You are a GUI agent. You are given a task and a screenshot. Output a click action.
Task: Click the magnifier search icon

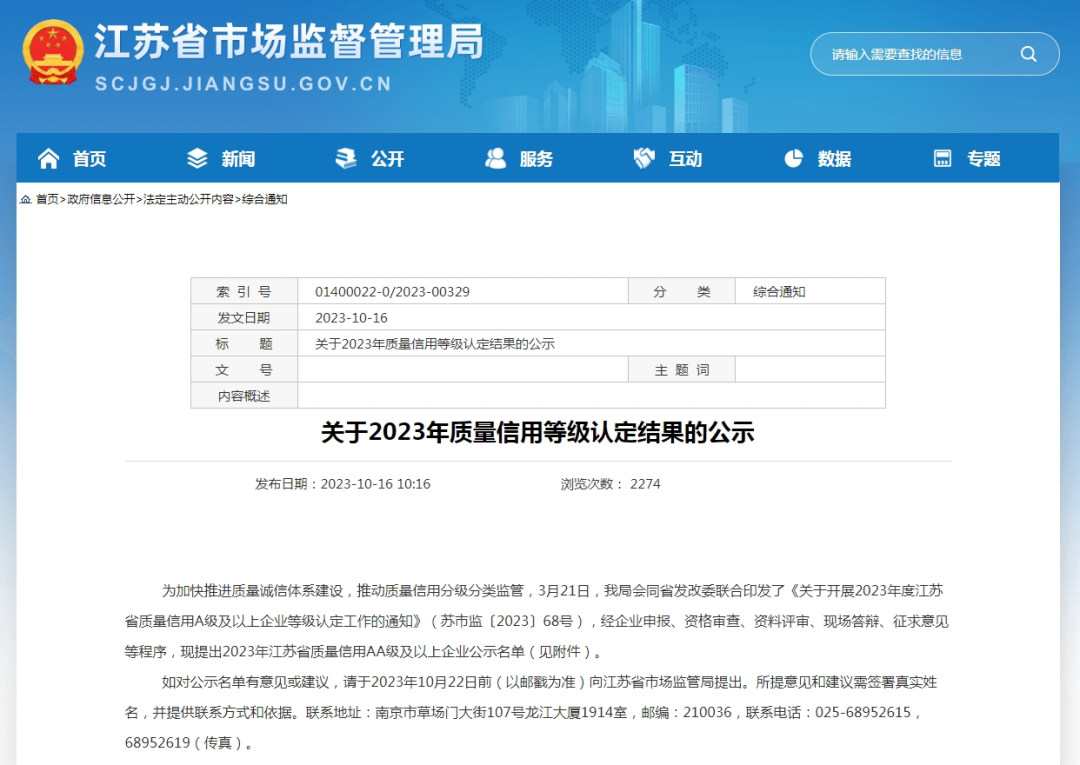(1028, 54)
